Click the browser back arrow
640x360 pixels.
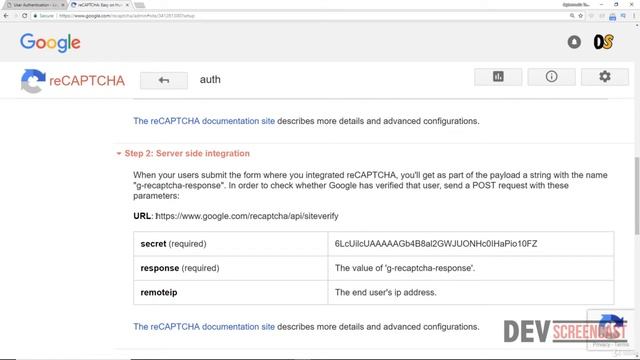6,16
